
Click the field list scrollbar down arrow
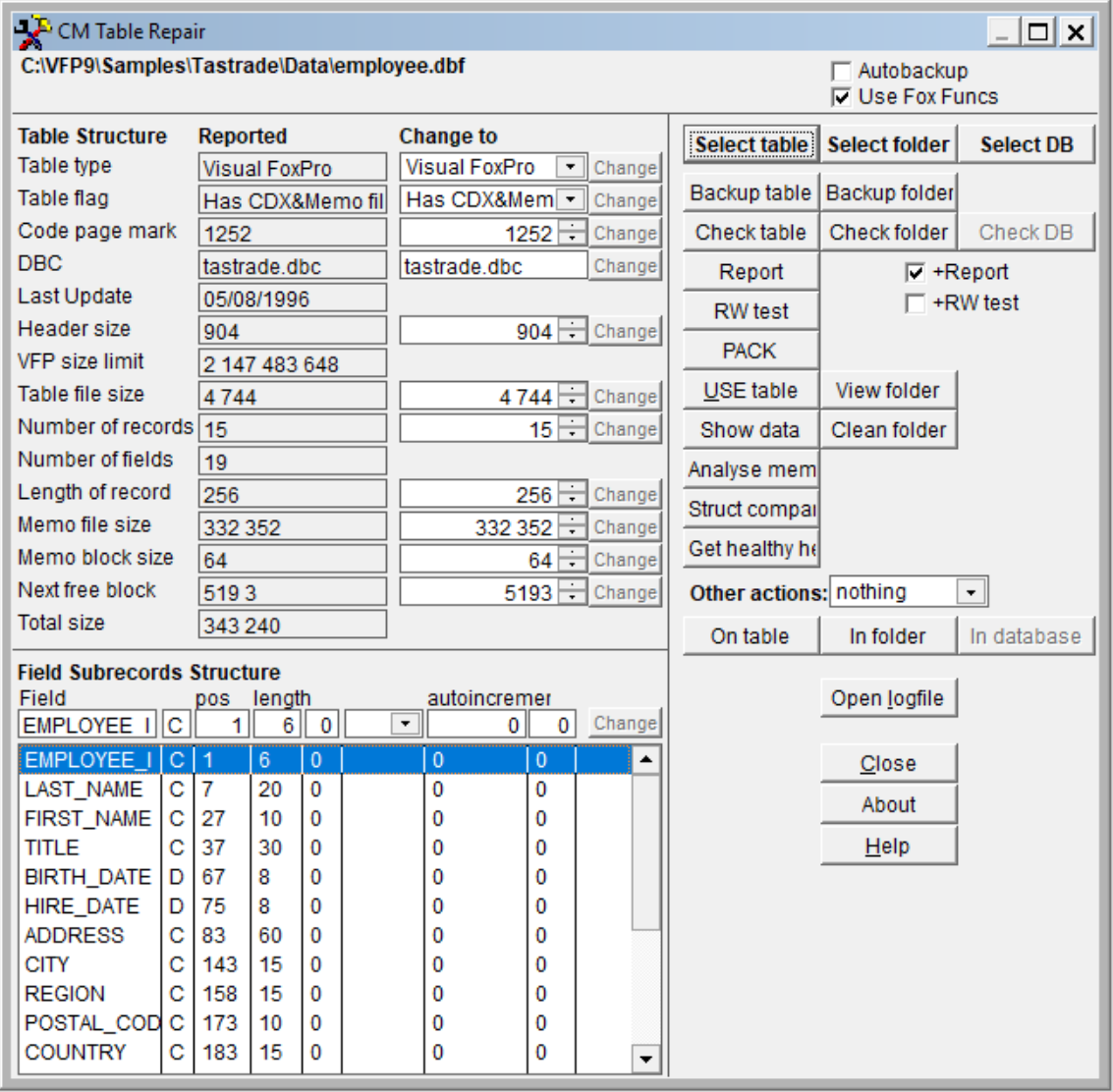(646, 1059)
